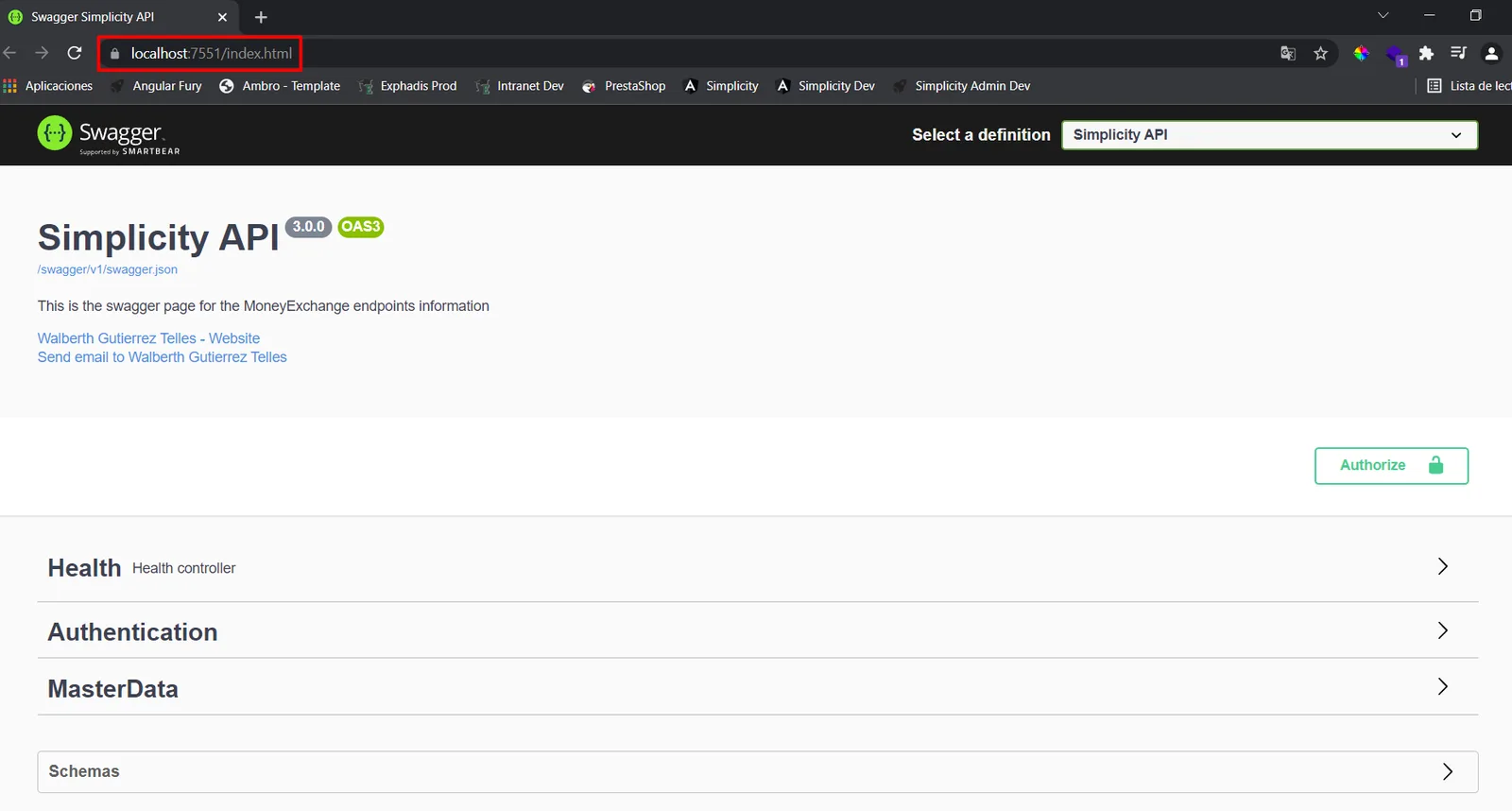Click the OAS3 badge

361,227
